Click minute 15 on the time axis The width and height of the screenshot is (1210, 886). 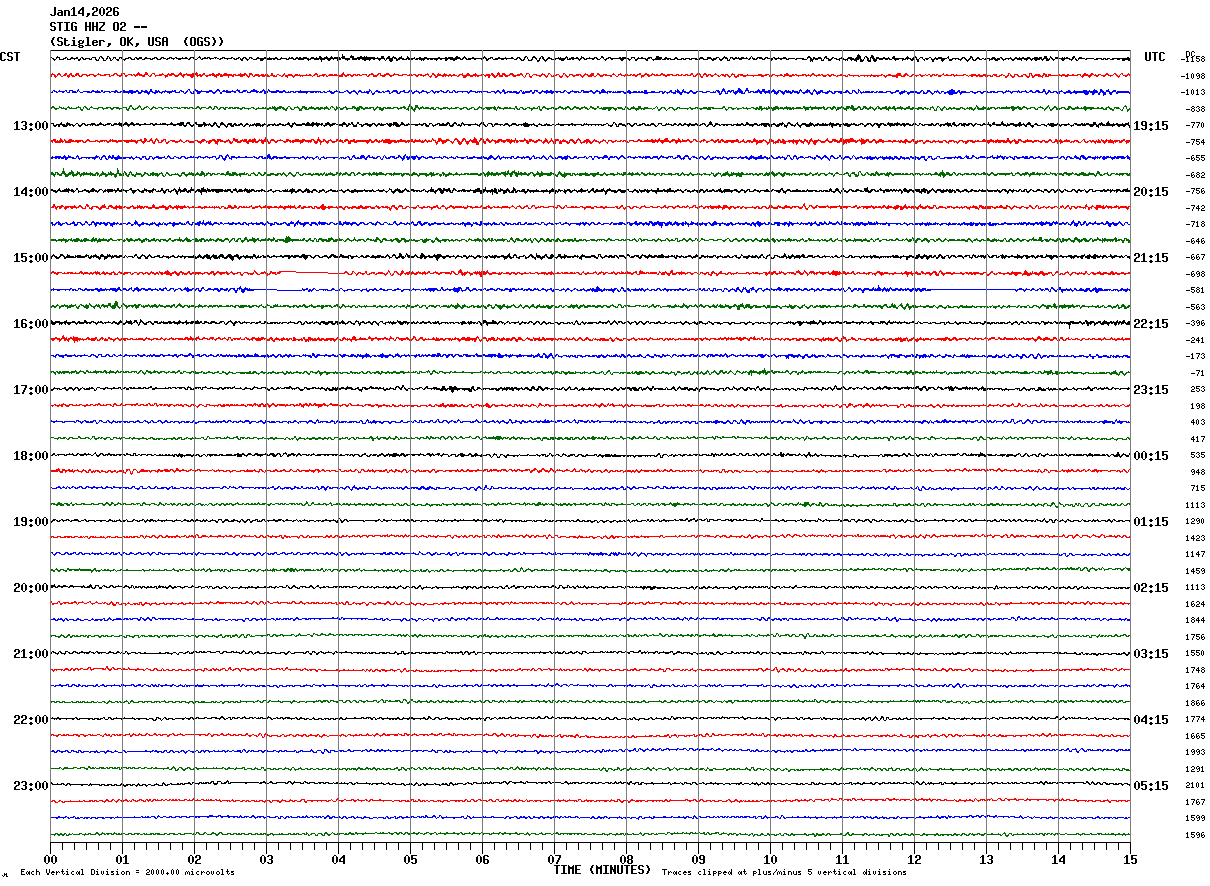point(1130,859)
